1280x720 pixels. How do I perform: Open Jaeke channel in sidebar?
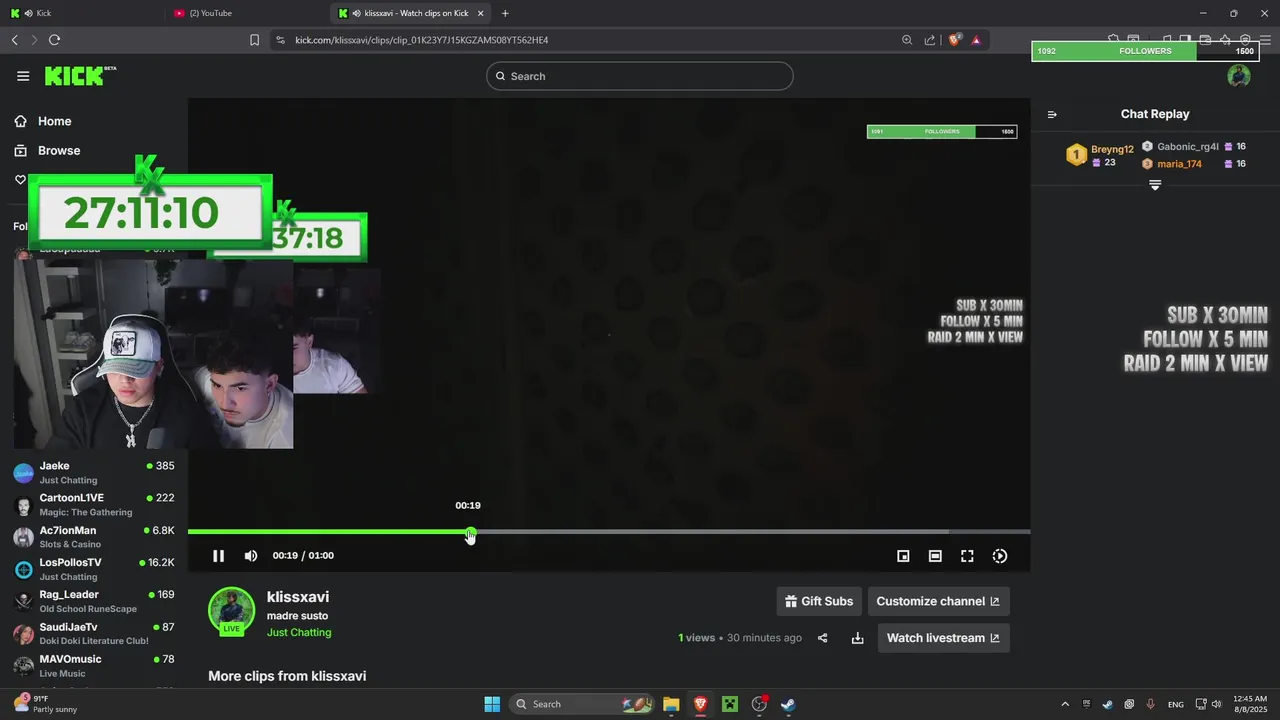pos(93,473)
